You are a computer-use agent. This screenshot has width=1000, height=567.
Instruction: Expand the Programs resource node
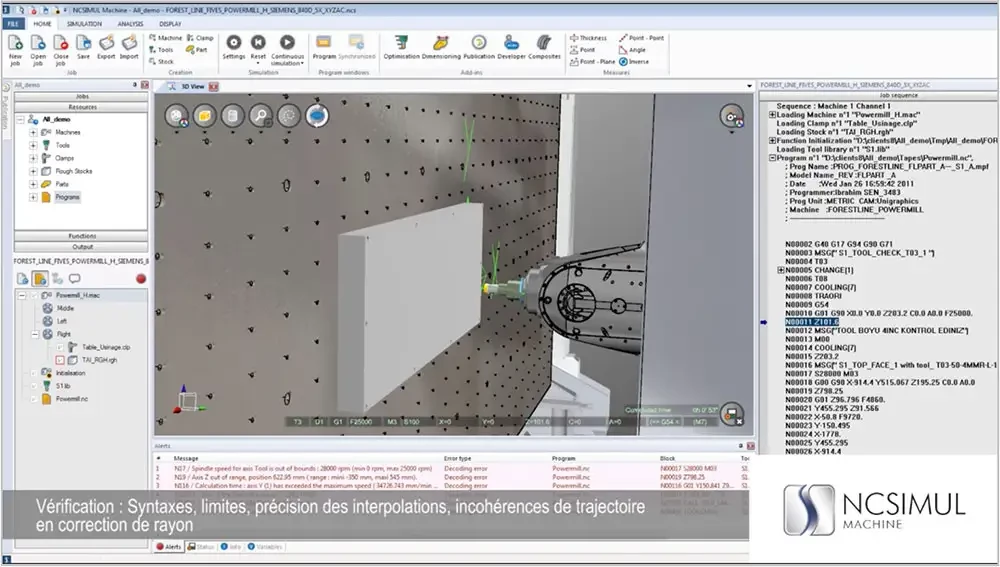point(33,197)
